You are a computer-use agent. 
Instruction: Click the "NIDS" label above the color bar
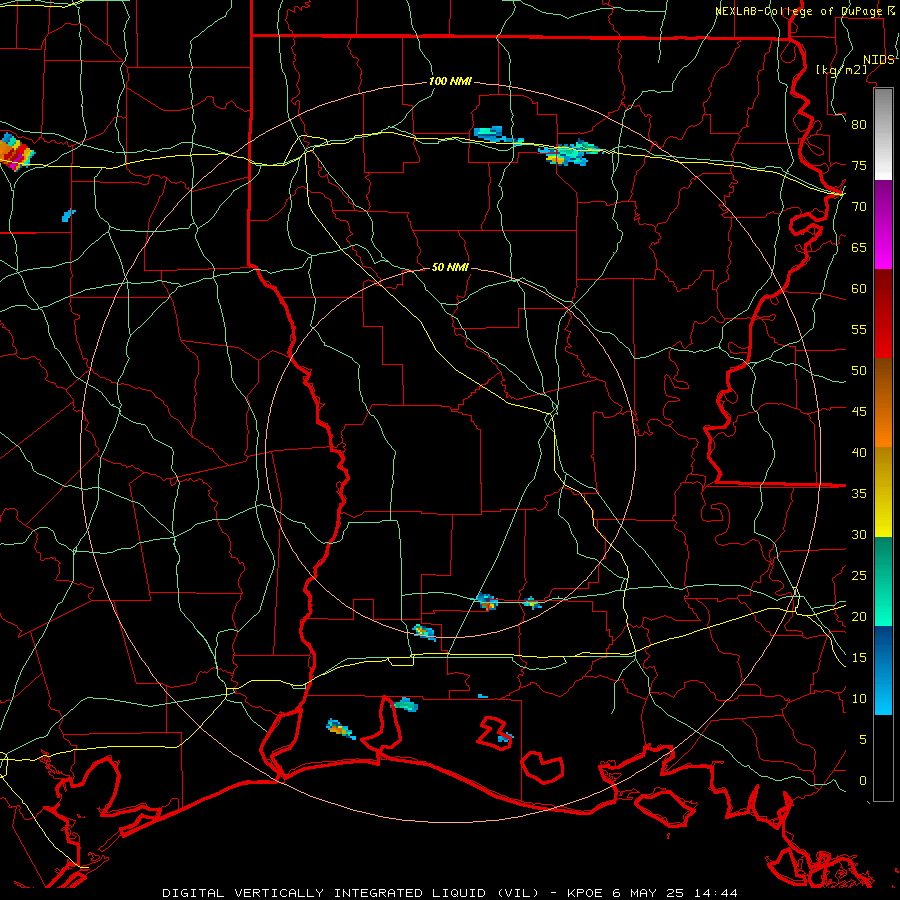pos(878,60)
